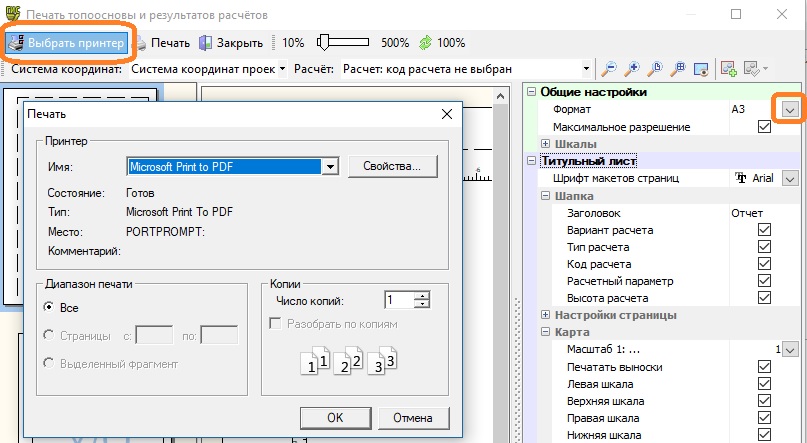This screenshot has height=443, width=807.
Task: Click the add objects icon with green plus
Action: (727, 69)
